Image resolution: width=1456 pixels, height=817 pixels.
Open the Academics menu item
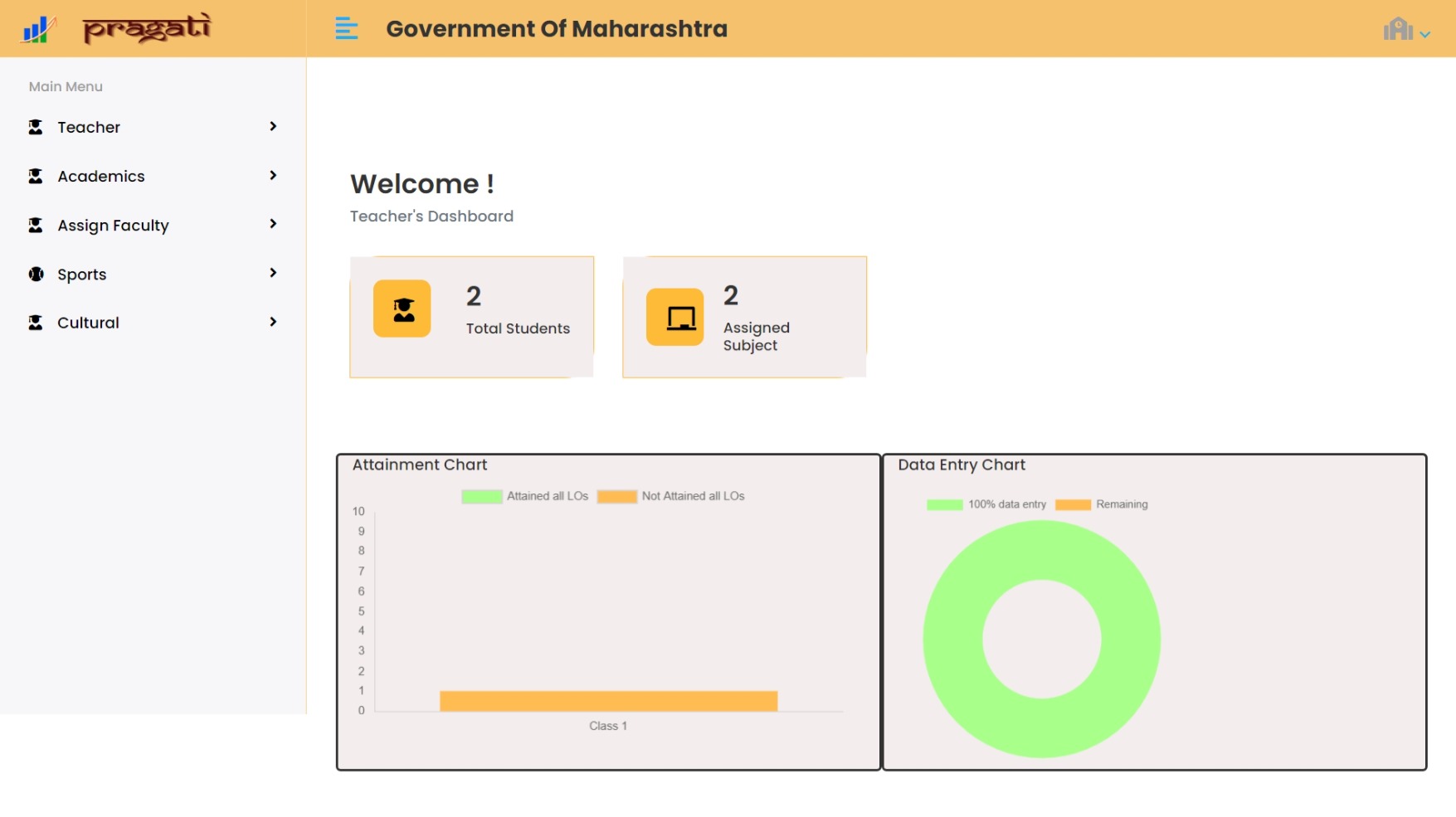click(x=153, y=176)
